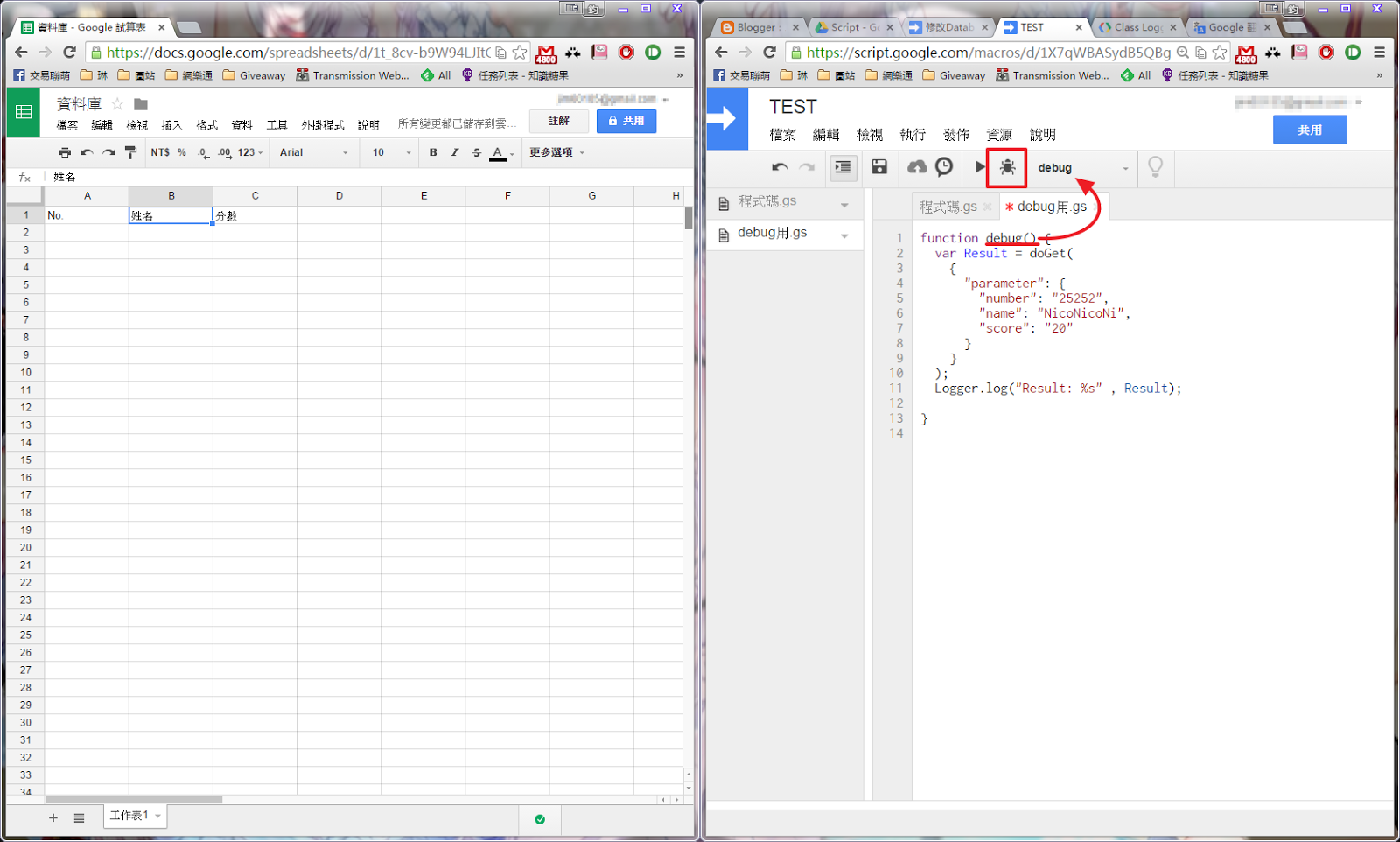Expand the debug用.gs file options arrow
The width and height of the screenshot is (1400, 842).
coord(844,235)
